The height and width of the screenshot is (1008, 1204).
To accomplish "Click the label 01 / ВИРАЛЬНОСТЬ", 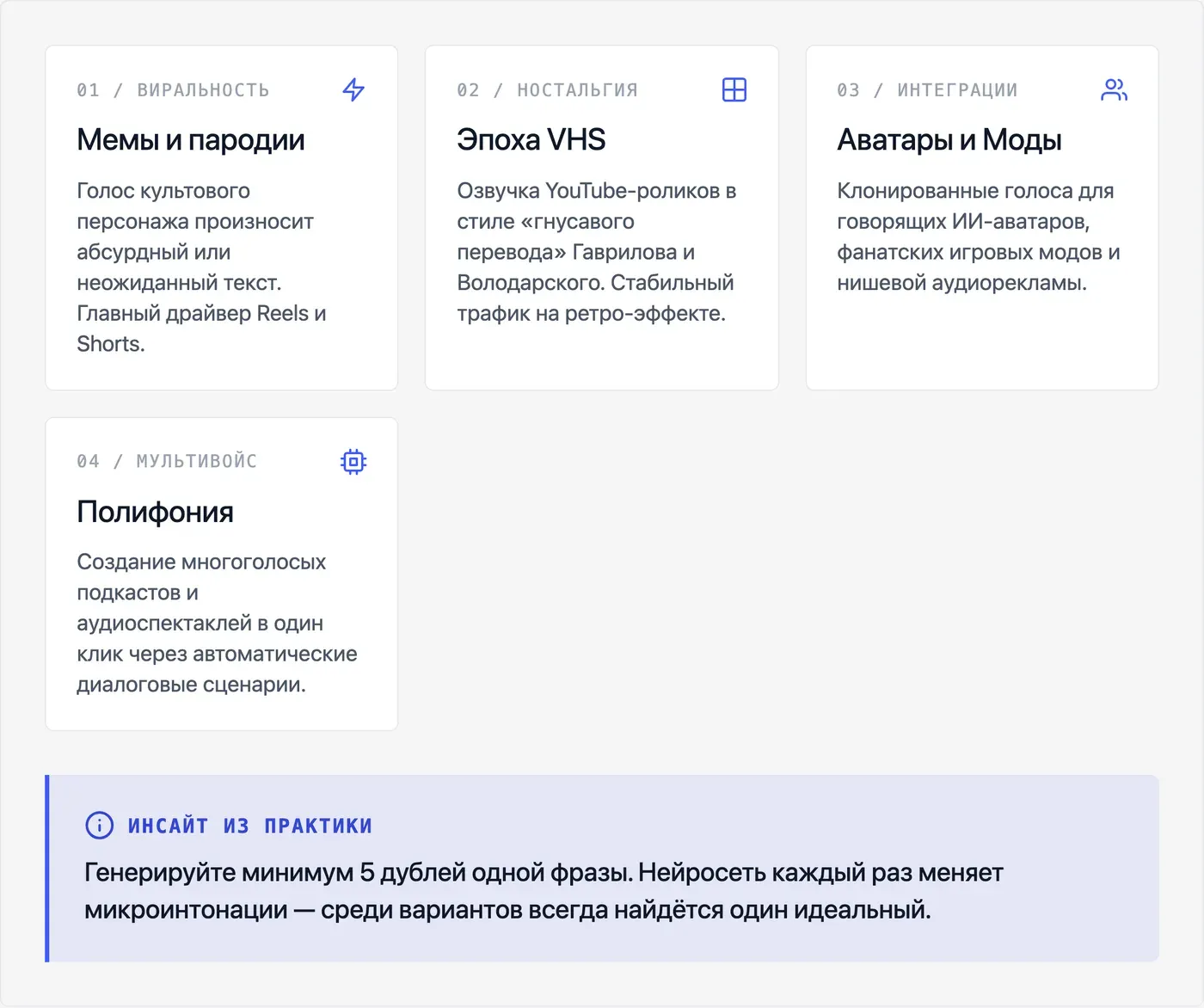I will 173,90.
